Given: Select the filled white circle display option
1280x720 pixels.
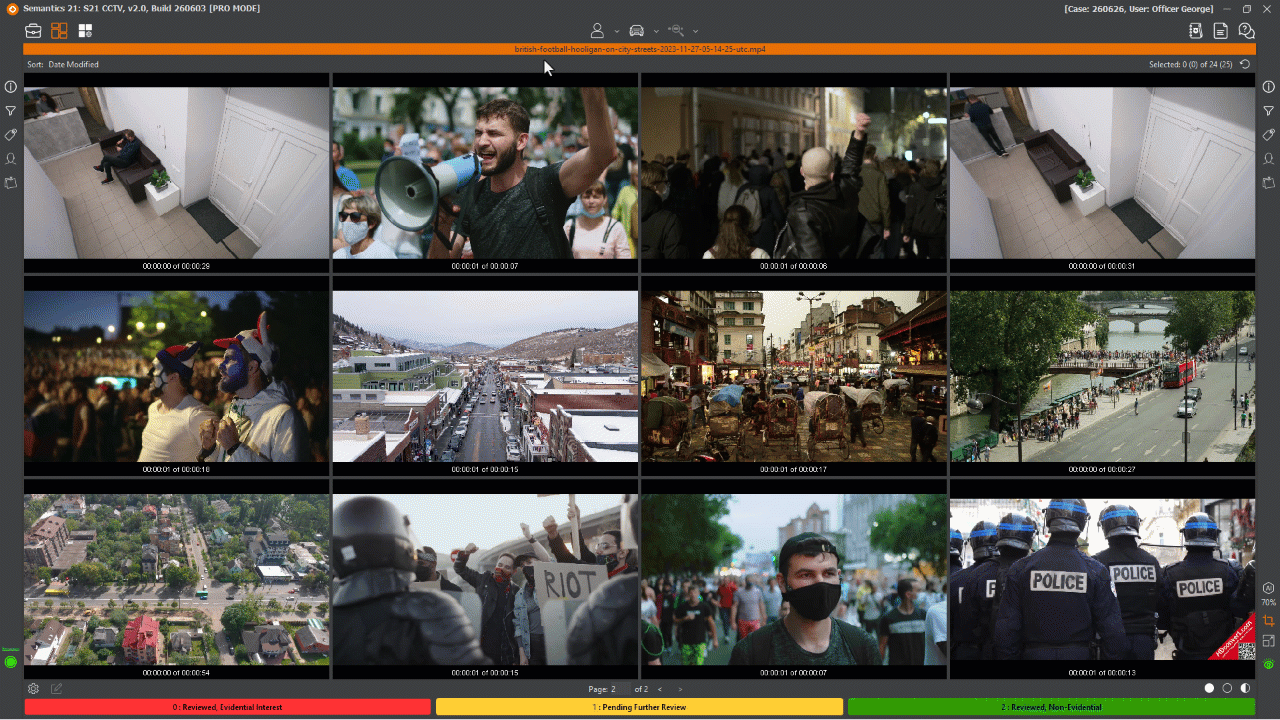Looking at the screenshot, I should point(1209,688).
